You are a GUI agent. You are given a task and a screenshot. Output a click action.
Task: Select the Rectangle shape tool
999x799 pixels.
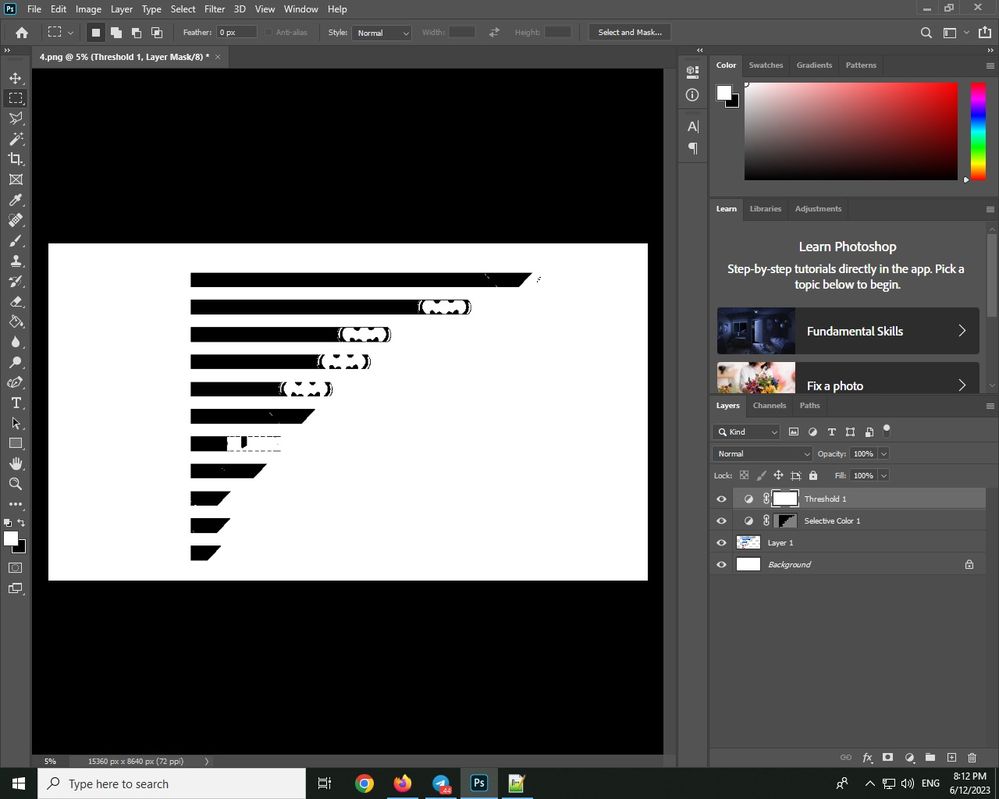15,443
